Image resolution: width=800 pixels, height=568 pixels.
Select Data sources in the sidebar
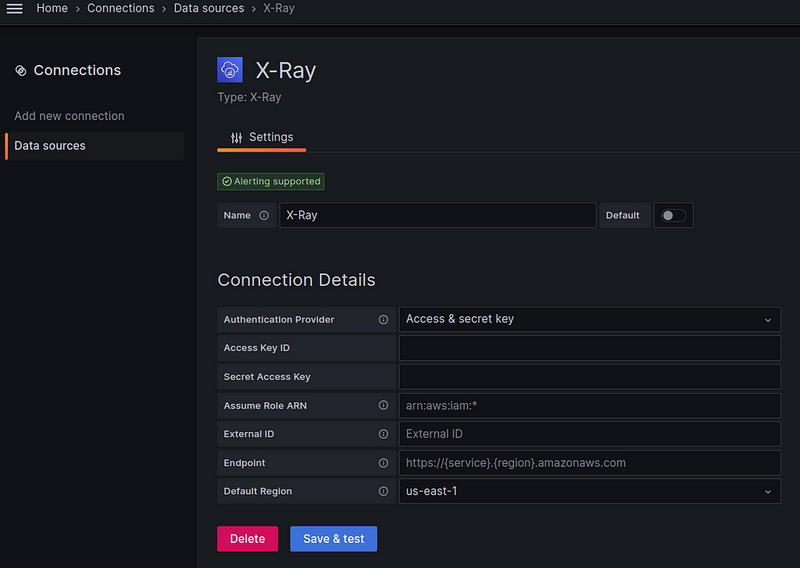50,146
